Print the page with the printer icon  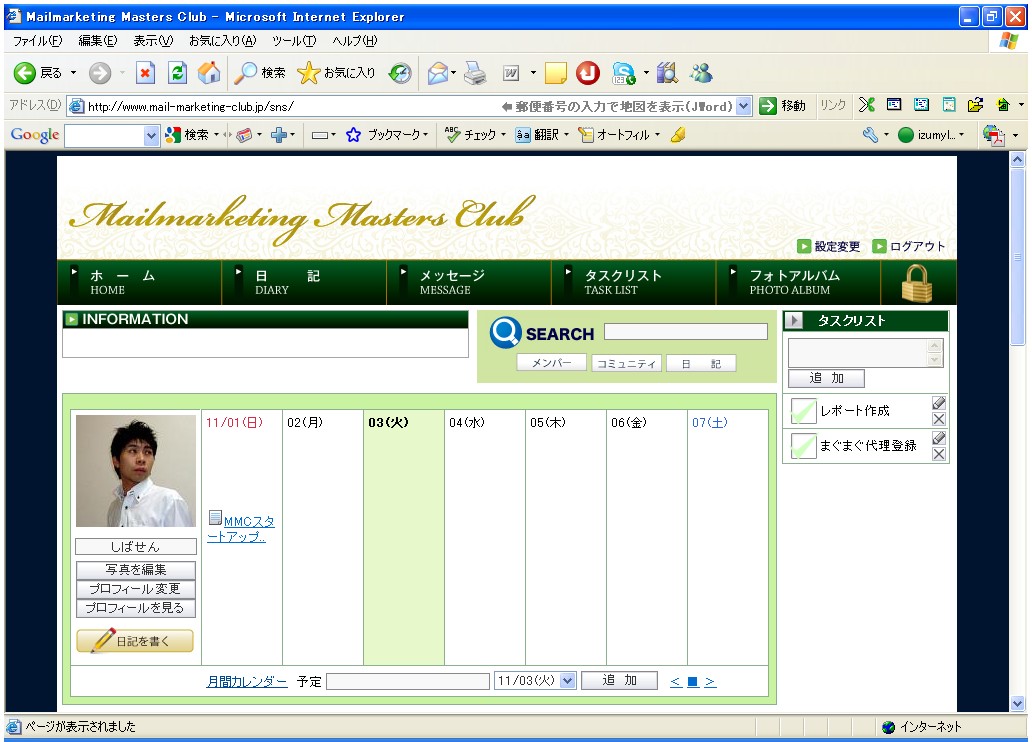[x=475, y=72]
